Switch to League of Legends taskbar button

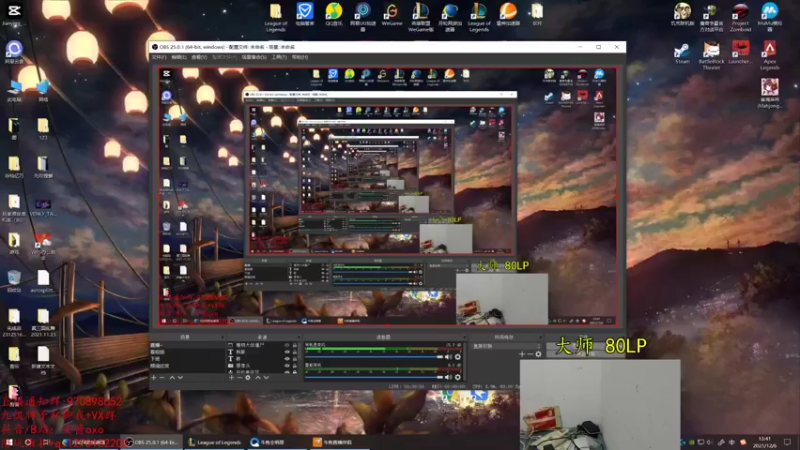(x=214, y=442)
